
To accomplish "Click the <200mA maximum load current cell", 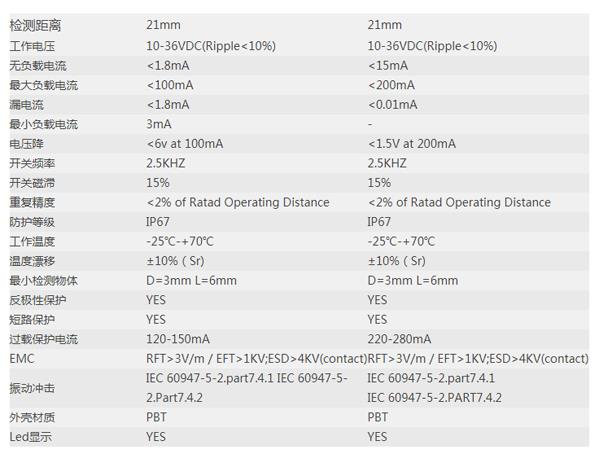I will pyautogui.click(x=391, y=85).
